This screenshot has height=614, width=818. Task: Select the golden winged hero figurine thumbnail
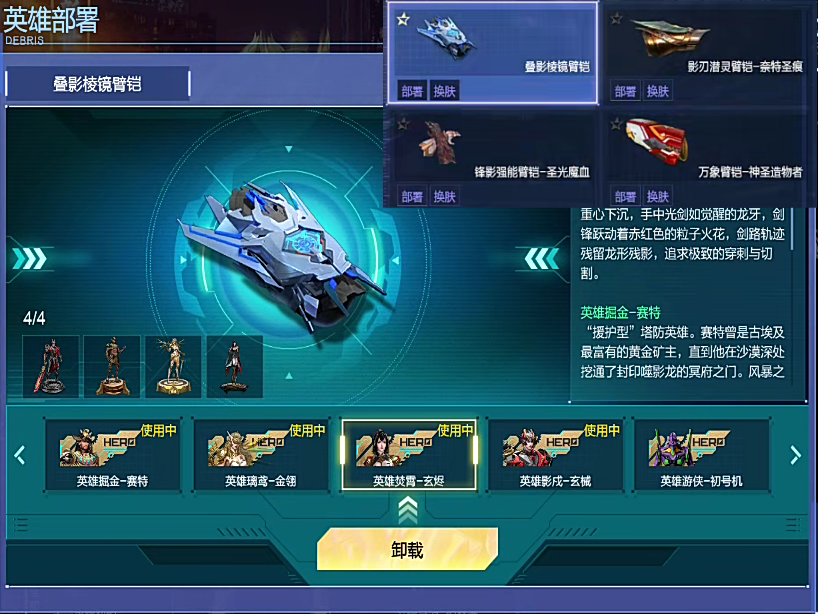click(x=173, y=367)
